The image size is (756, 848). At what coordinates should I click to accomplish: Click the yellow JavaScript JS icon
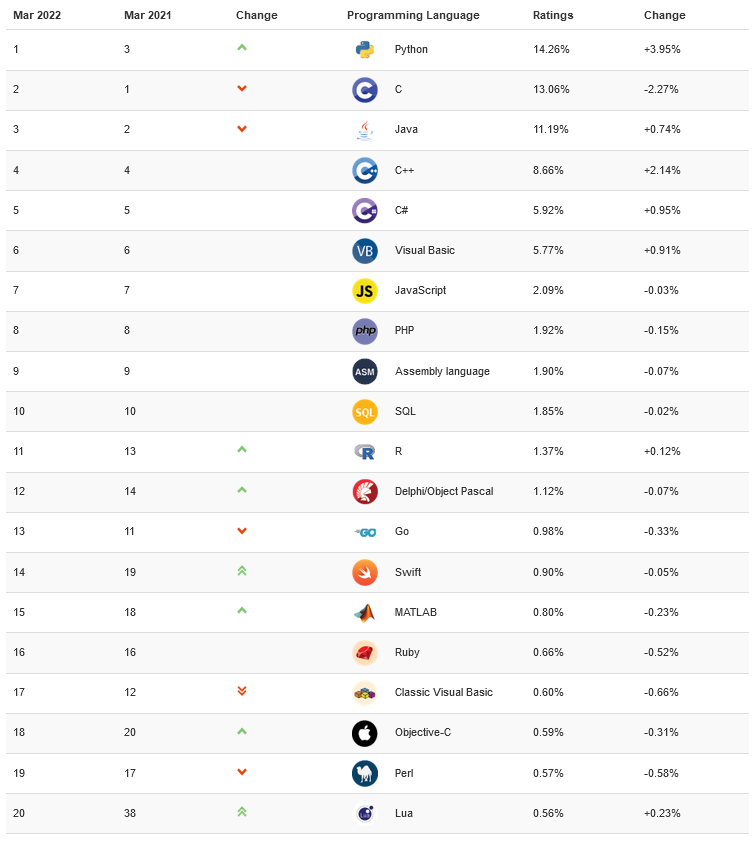(x=364, y=291)
